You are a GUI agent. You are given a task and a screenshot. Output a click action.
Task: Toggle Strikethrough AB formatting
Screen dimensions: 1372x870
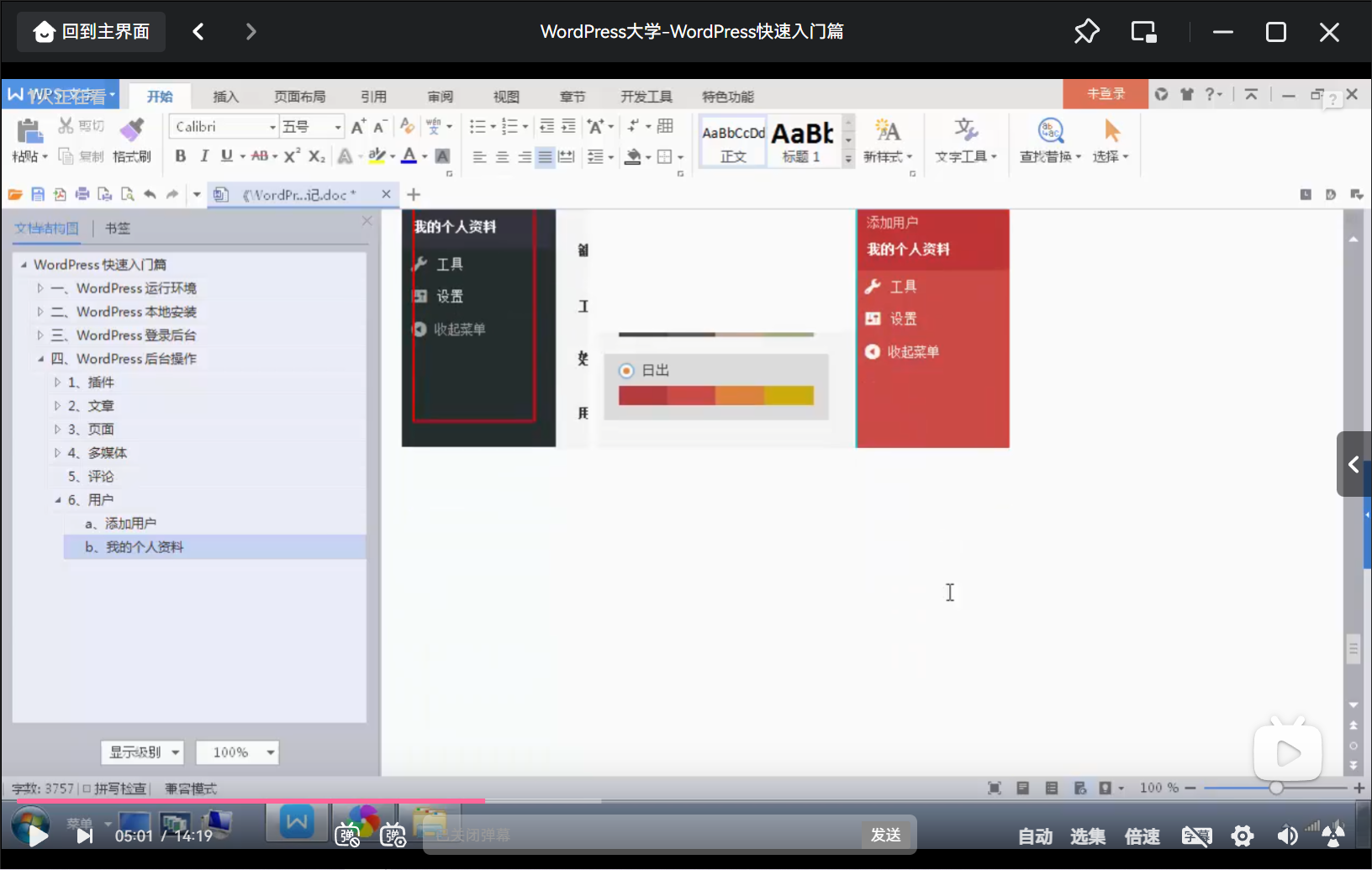[260, 156]
